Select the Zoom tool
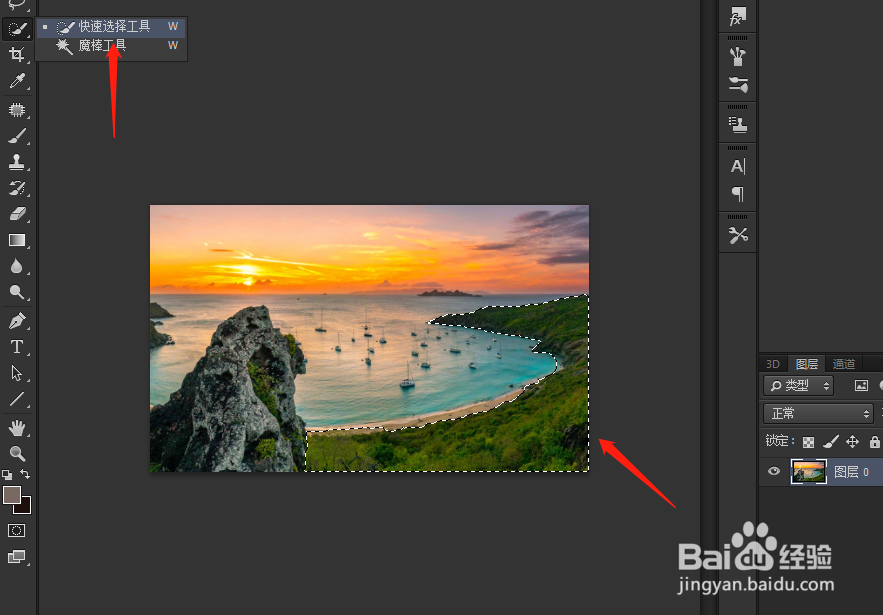883x615 pixels. point(17,453)
